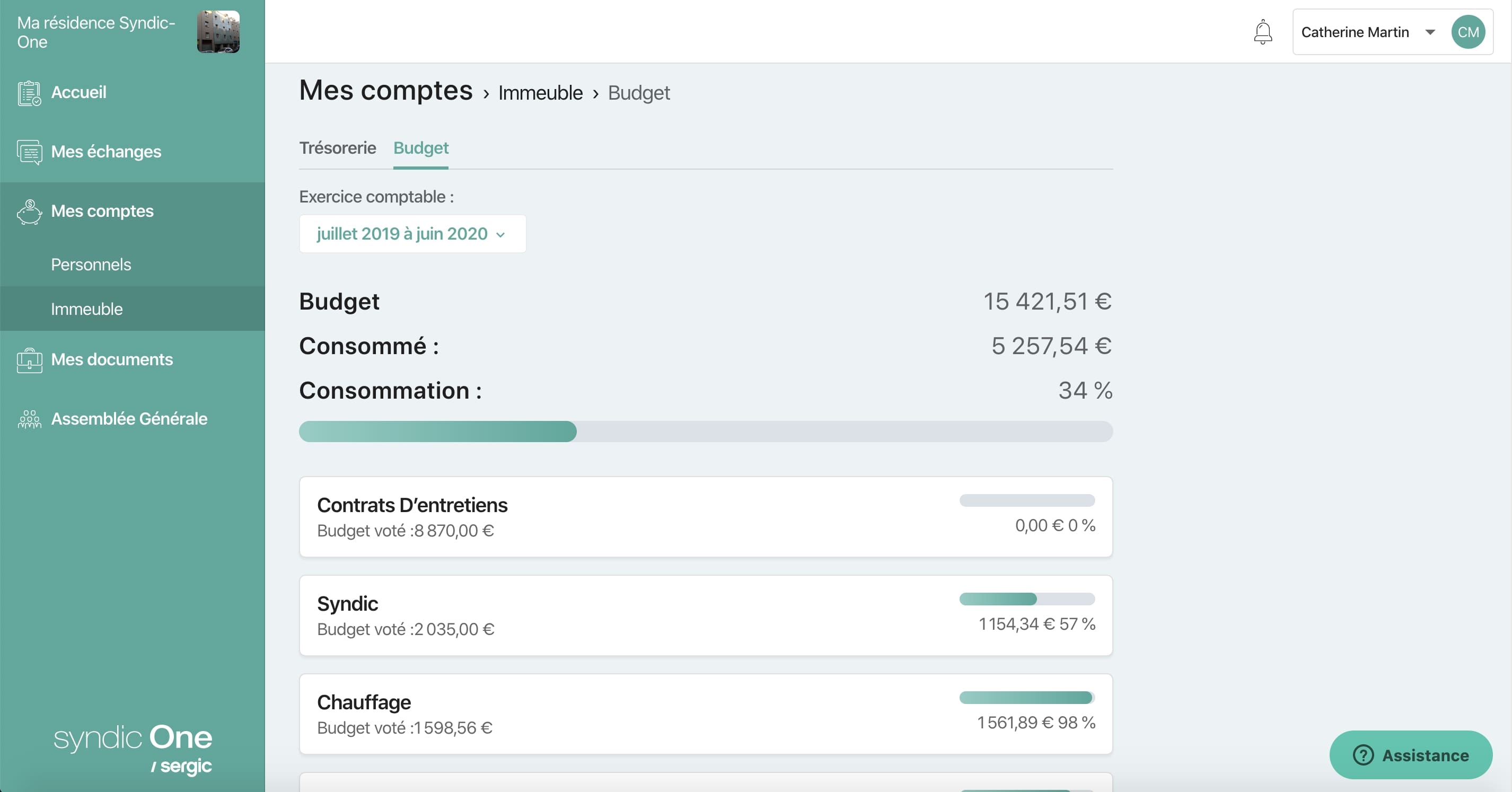Screen dimensions: 1512x792
Task: Click the CM user avatar
Action: [1468, 32]
